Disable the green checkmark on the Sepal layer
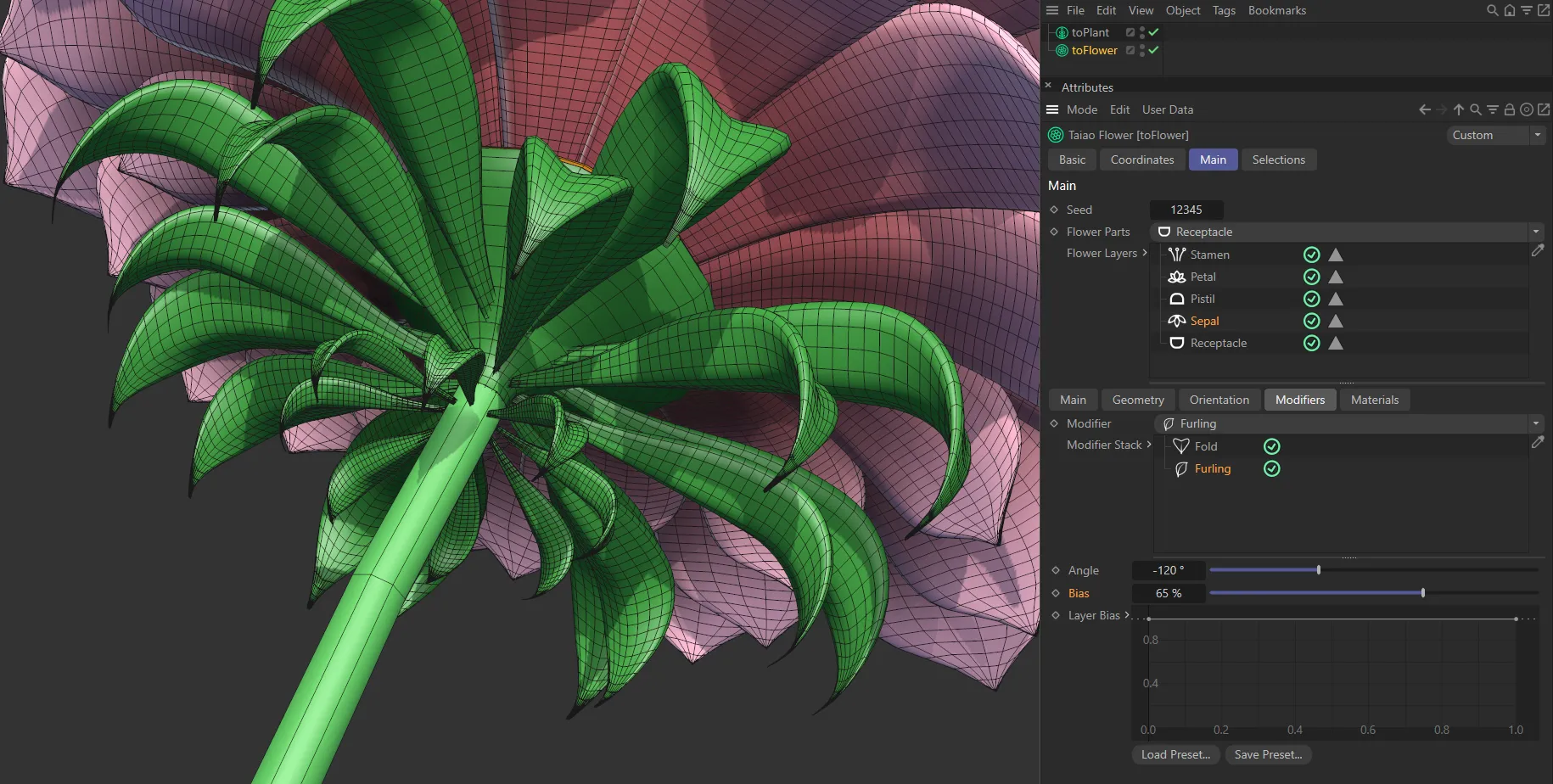Screen dimensions: 1553x784 (x=1311, y=321)
